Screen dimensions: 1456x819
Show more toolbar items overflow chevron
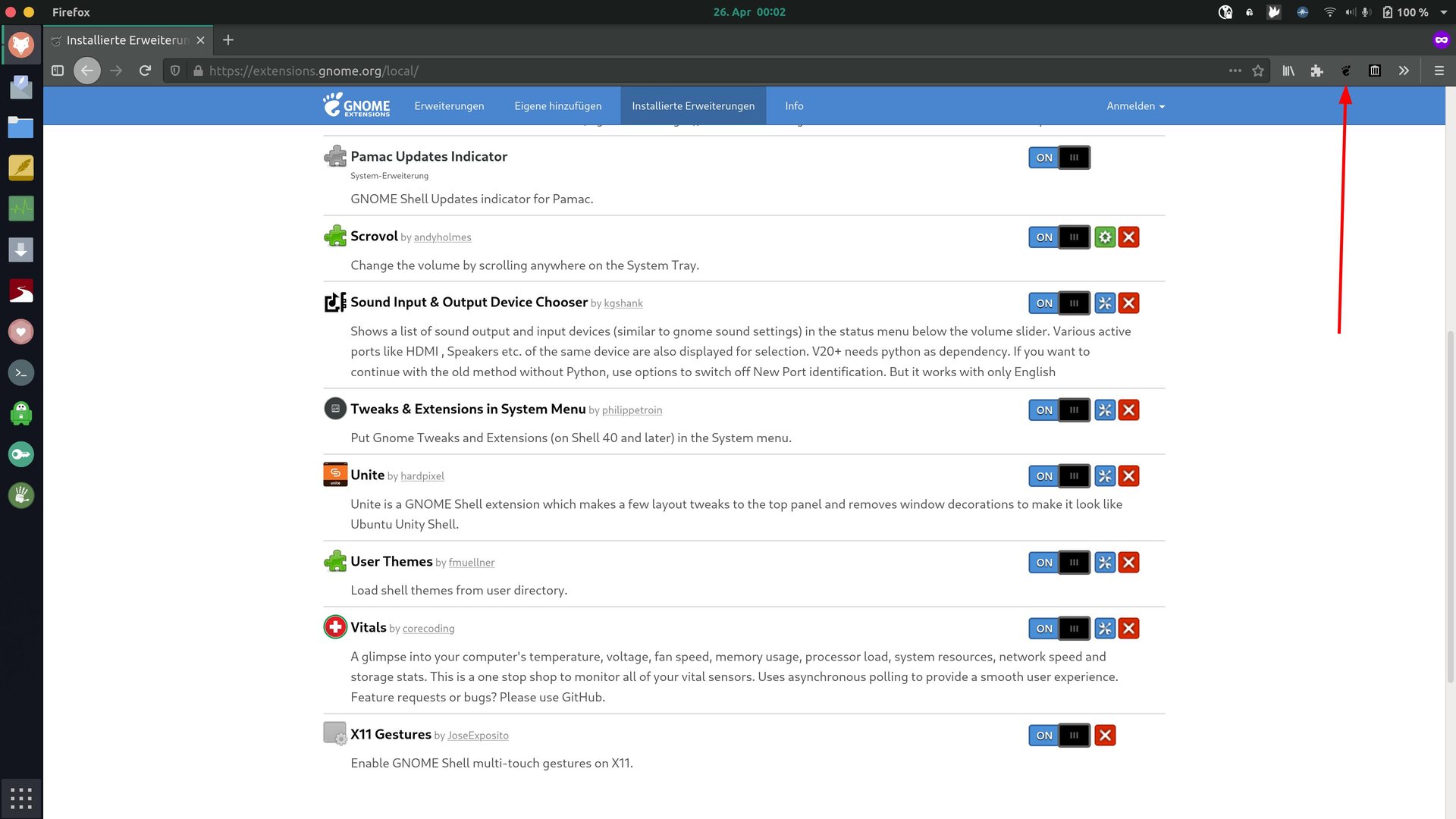pyautogui.click(x=1404, y=71)
